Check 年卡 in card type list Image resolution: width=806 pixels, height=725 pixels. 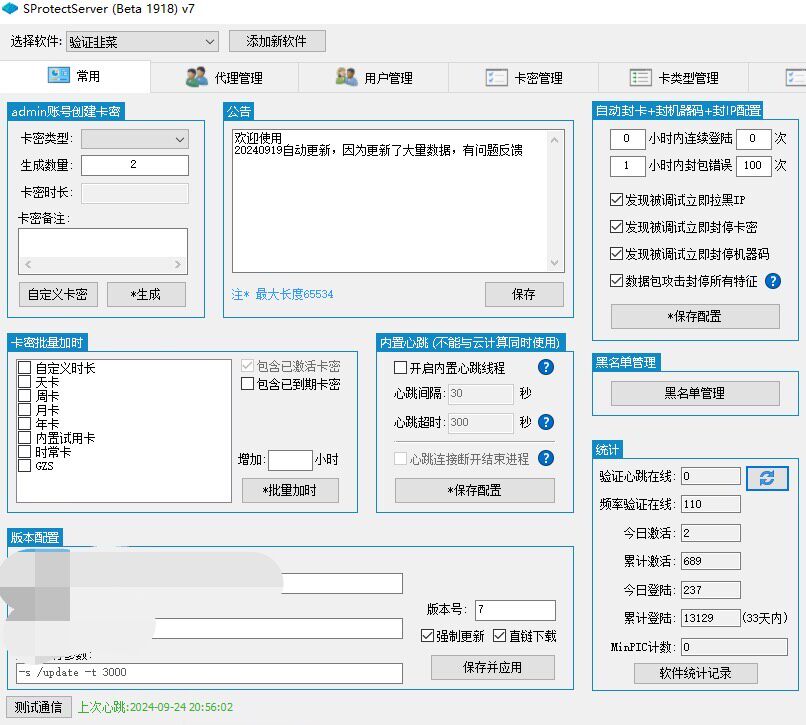click(x=24, y=424)
